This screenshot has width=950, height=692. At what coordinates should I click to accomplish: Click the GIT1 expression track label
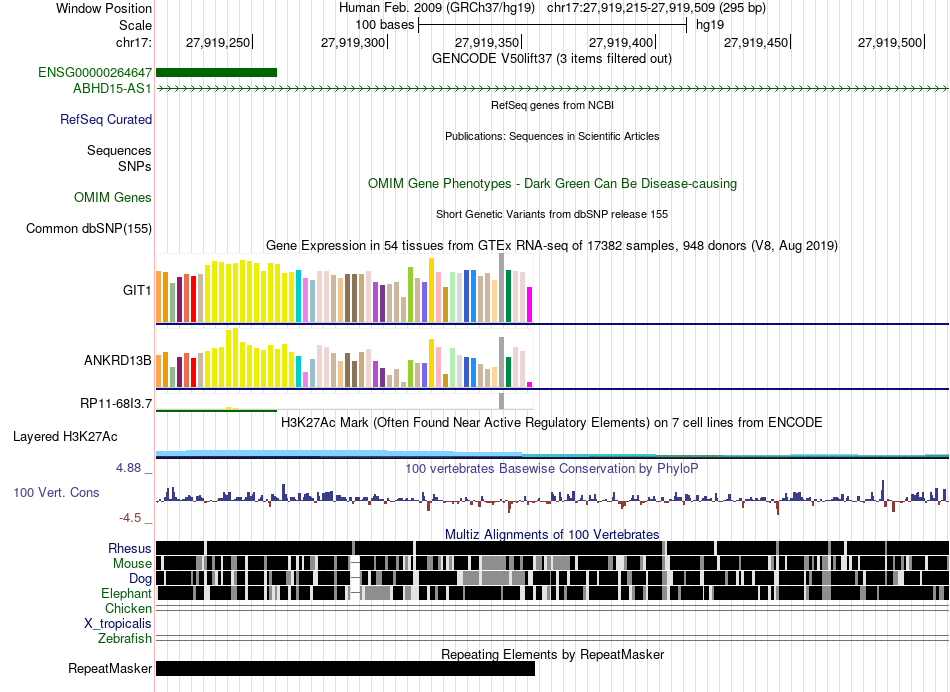[137, 290]
